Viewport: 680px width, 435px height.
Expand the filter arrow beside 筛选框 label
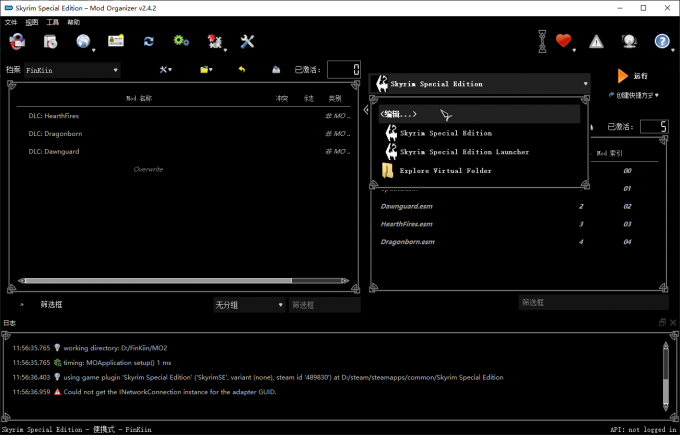22,305
